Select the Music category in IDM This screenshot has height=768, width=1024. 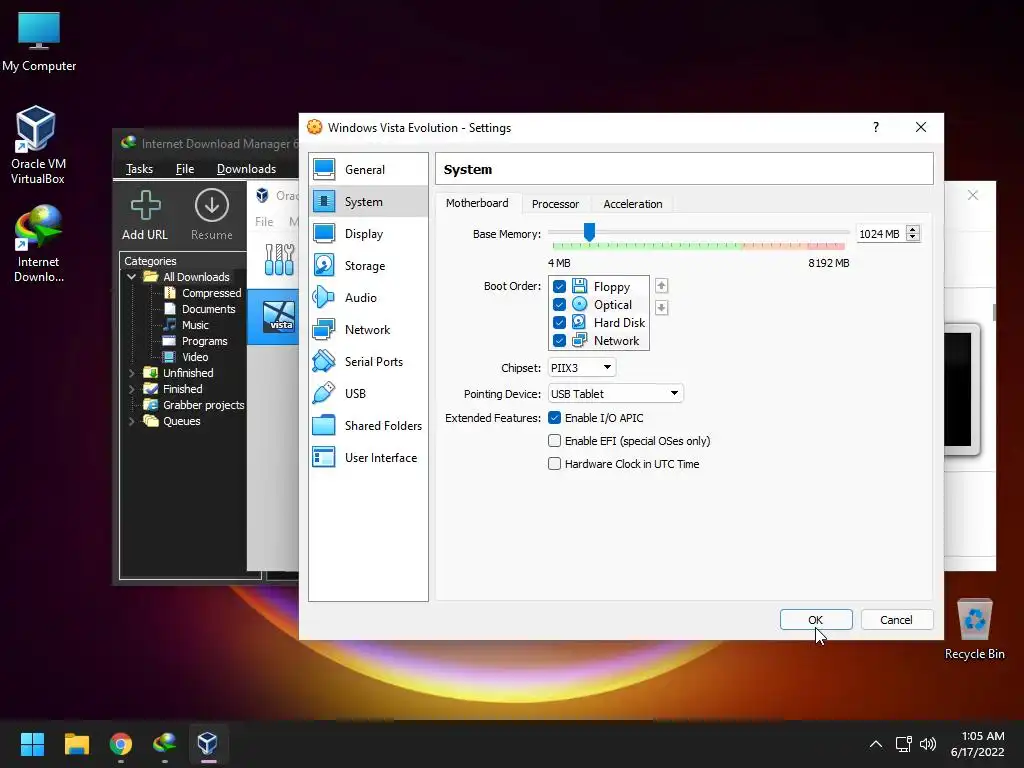point(186,325)
